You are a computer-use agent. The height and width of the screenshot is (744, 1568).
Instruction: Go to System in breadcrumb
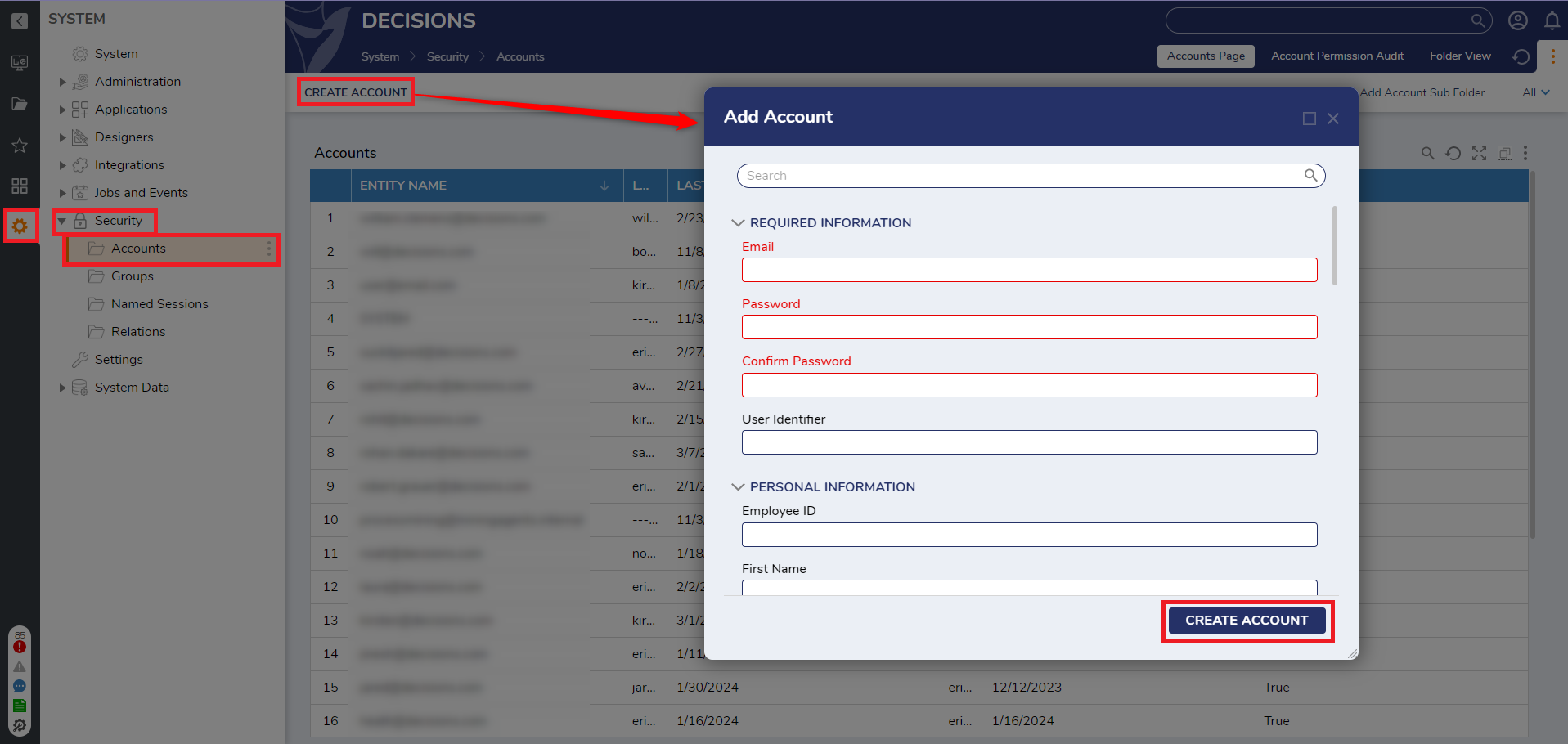point(380,56)
